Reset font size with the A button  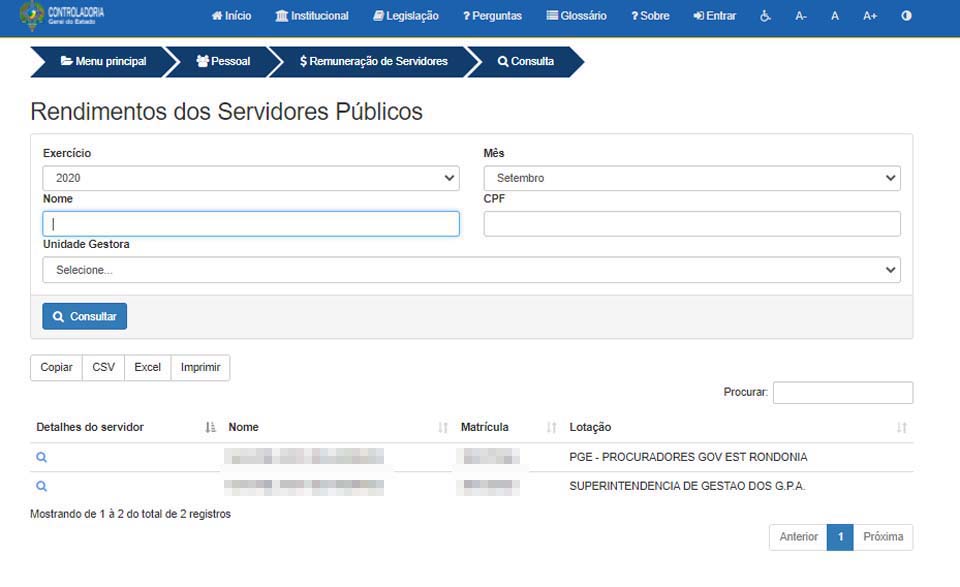[x=835, y=16]
